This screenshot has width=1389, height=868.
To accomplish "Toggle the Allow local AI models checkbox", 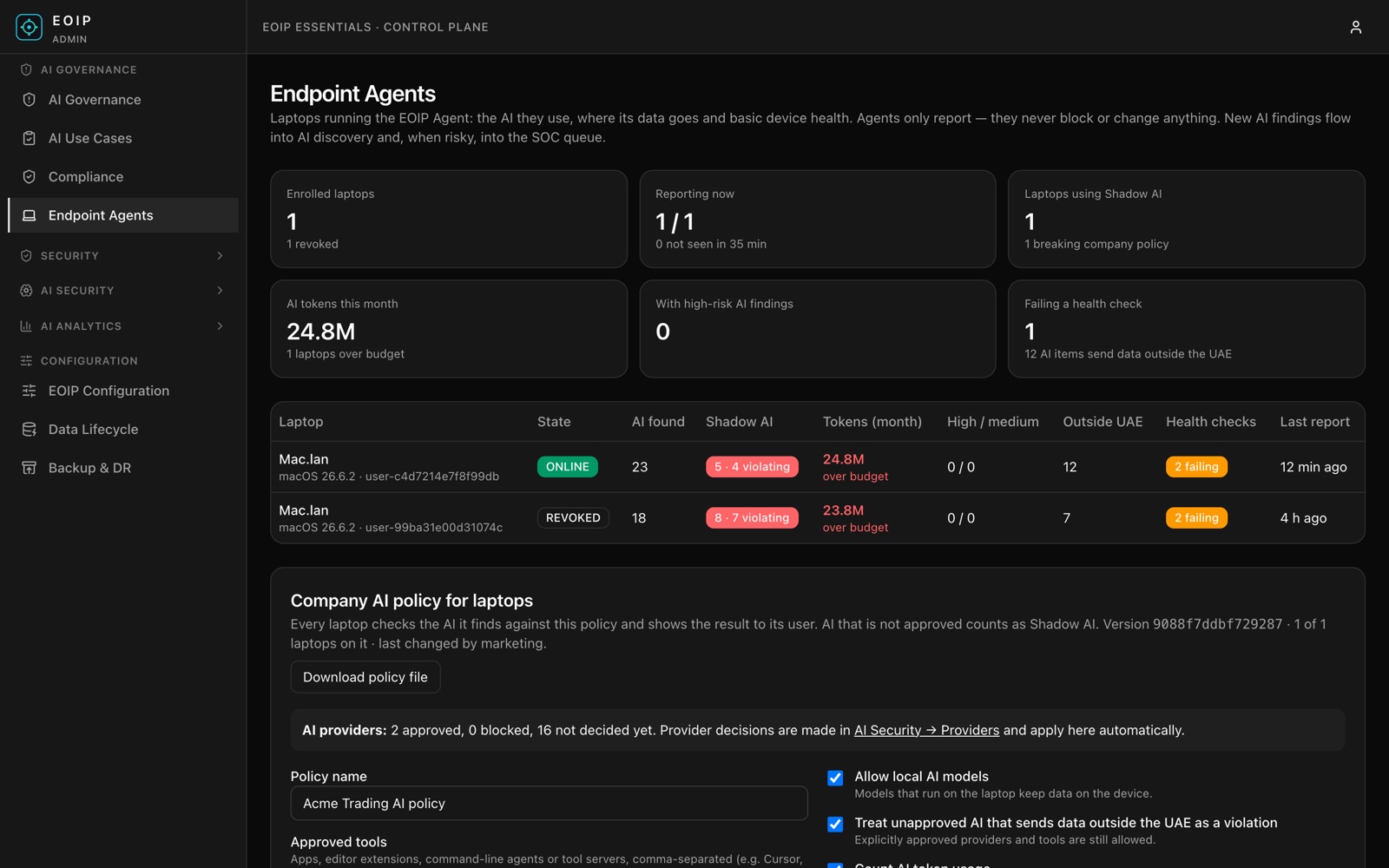I will [835, 778].
